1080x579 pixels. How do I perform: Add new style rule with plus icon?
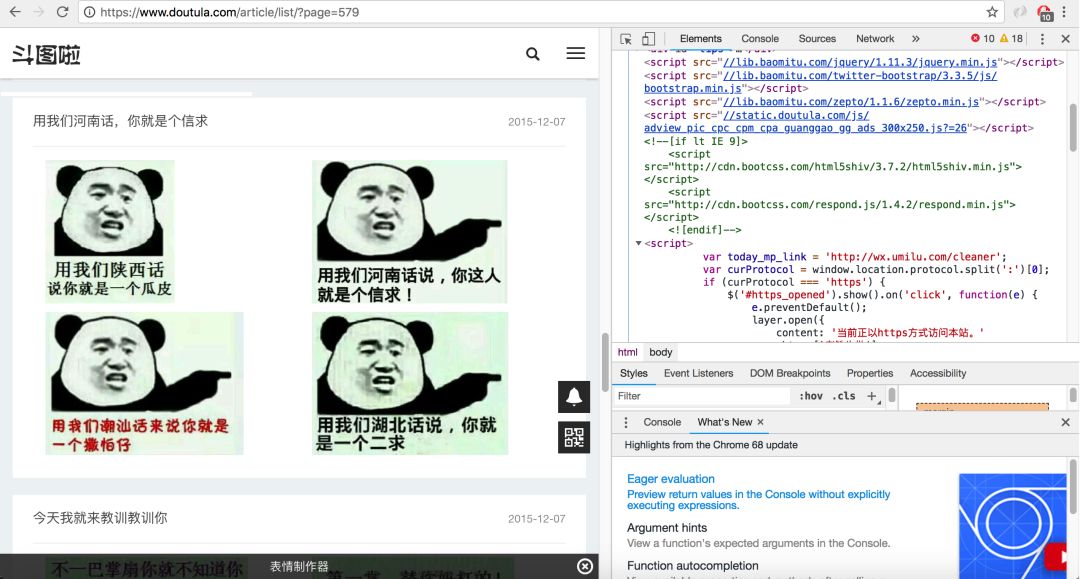click(872, 396)
